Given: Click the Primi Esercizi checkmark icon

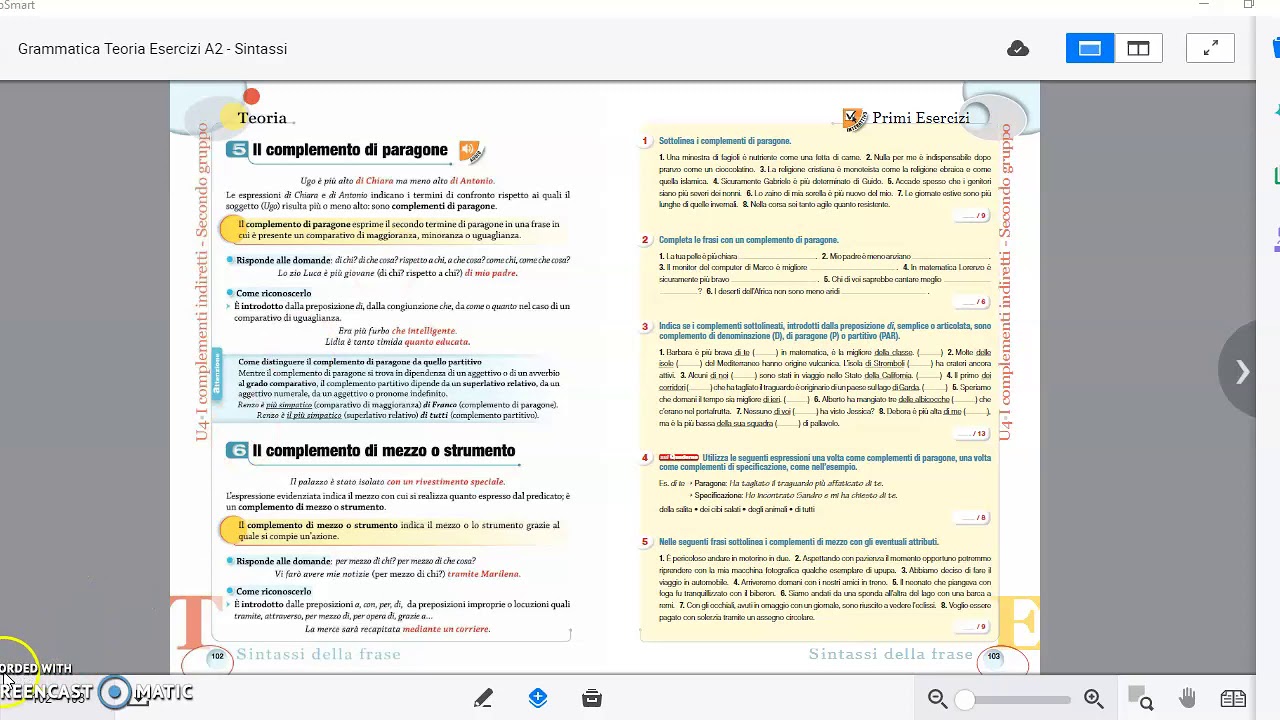Looking at the screenshot, I should [853, 119].
